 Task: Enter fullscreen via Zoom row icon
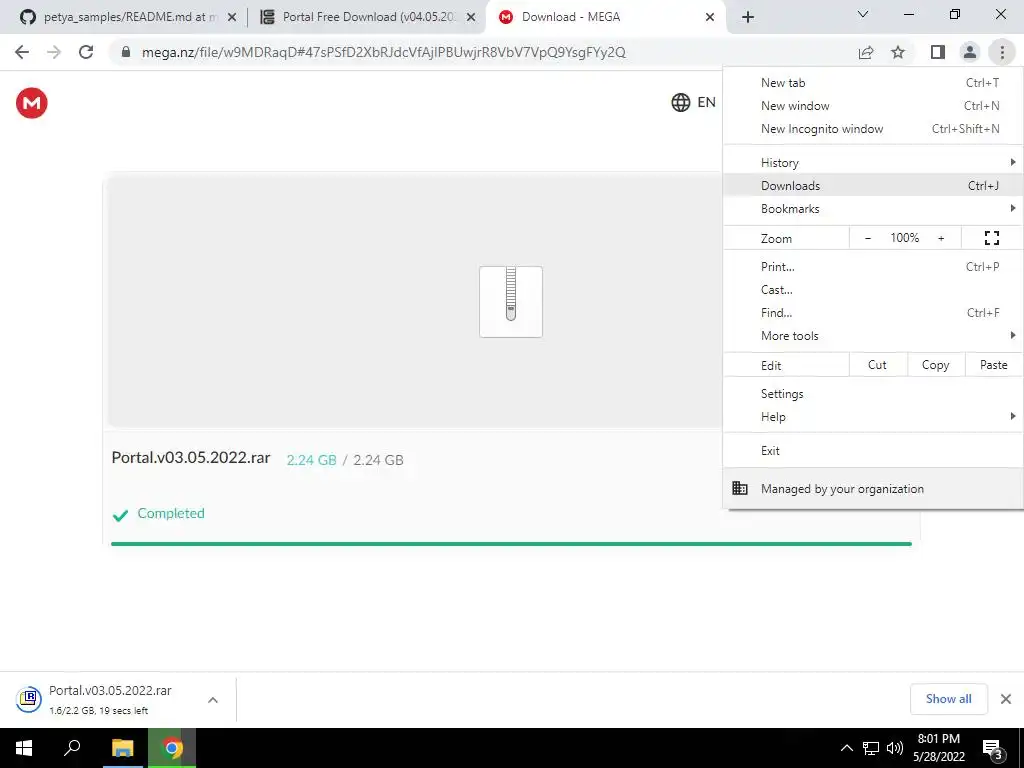[x=991, y=238]
